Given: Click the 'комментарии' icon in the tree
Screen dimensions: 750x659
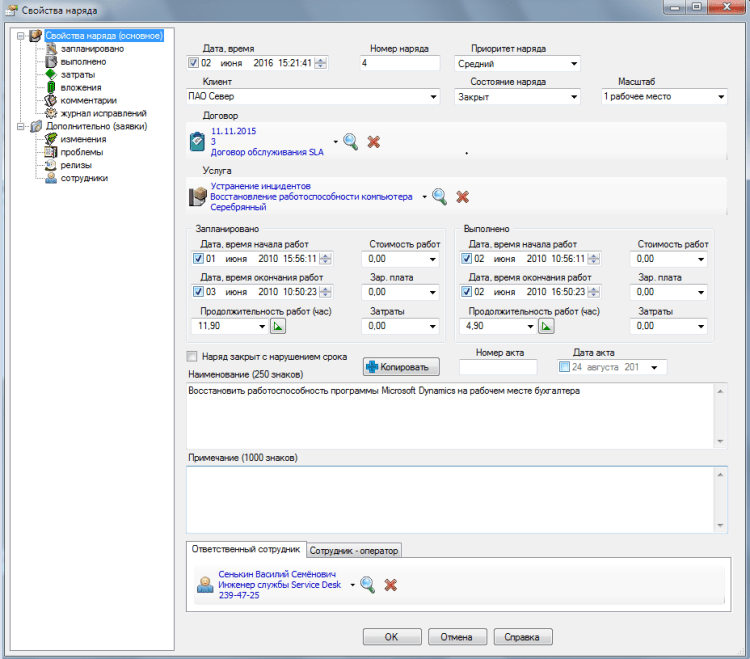Looking at the screenshot, I should click(x=51, y=100).
